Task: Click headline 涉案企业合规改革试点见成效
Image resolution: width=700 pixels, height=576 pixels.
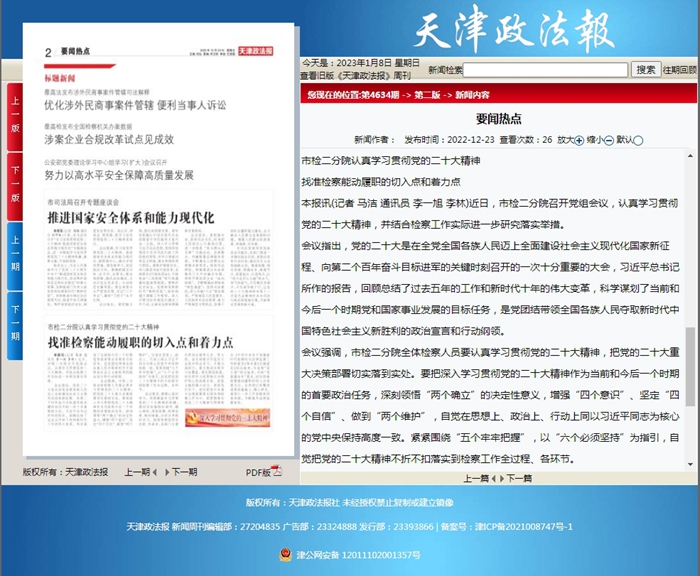Action: [109, 140]
